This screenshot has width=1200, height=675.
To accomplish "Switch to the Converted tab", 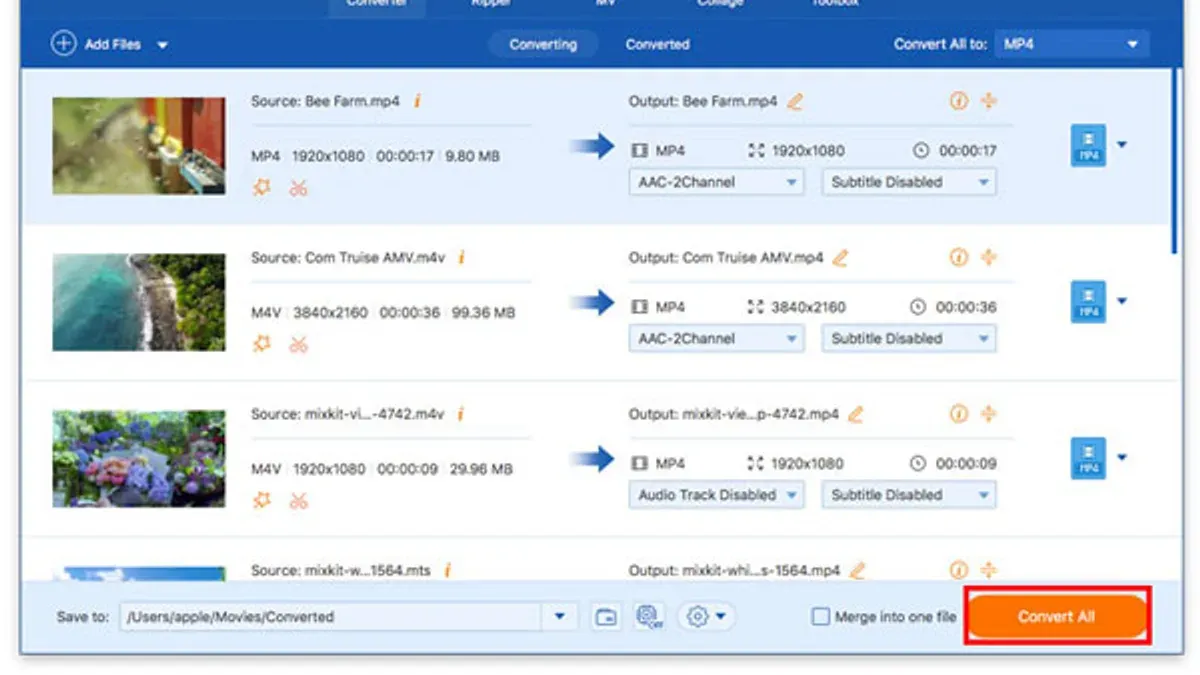I will (x=657, y=44).
